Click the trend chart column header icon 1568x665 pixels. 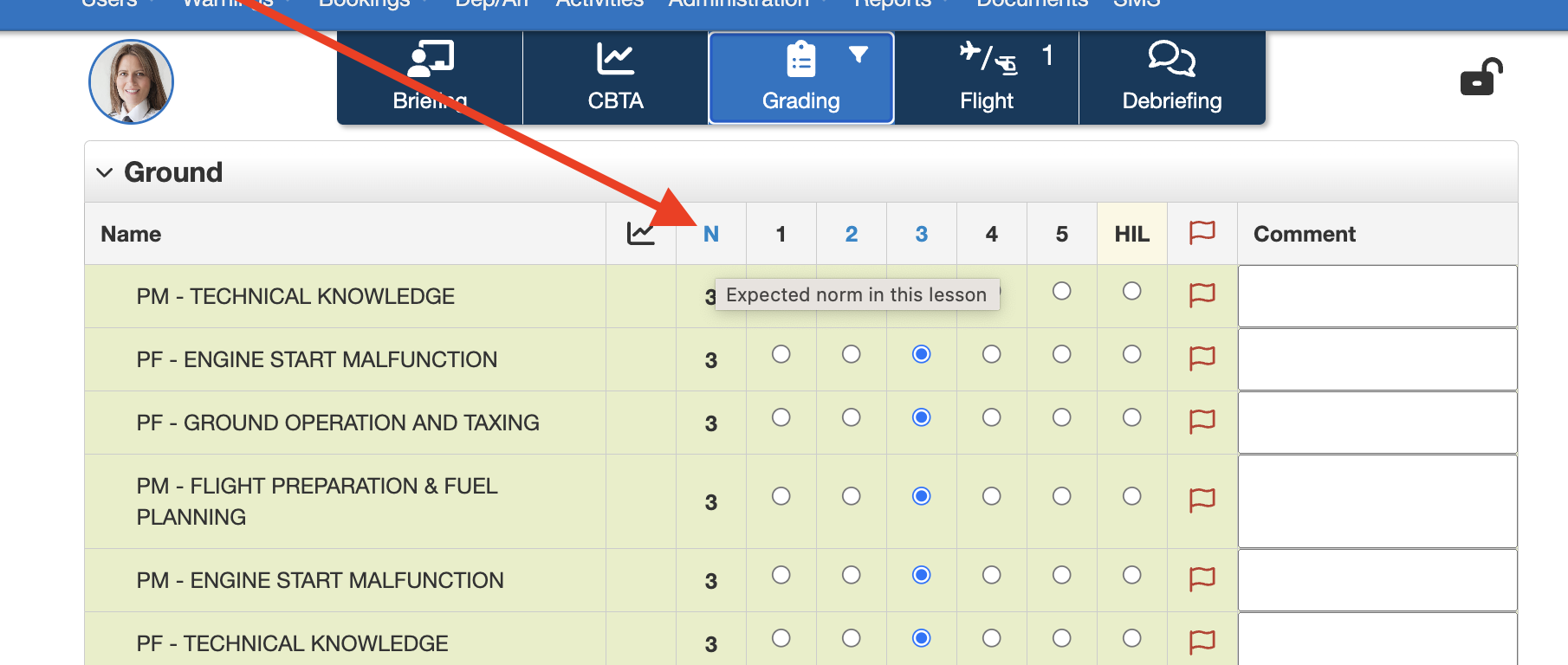pyautogui.click(x=640, y=234)
